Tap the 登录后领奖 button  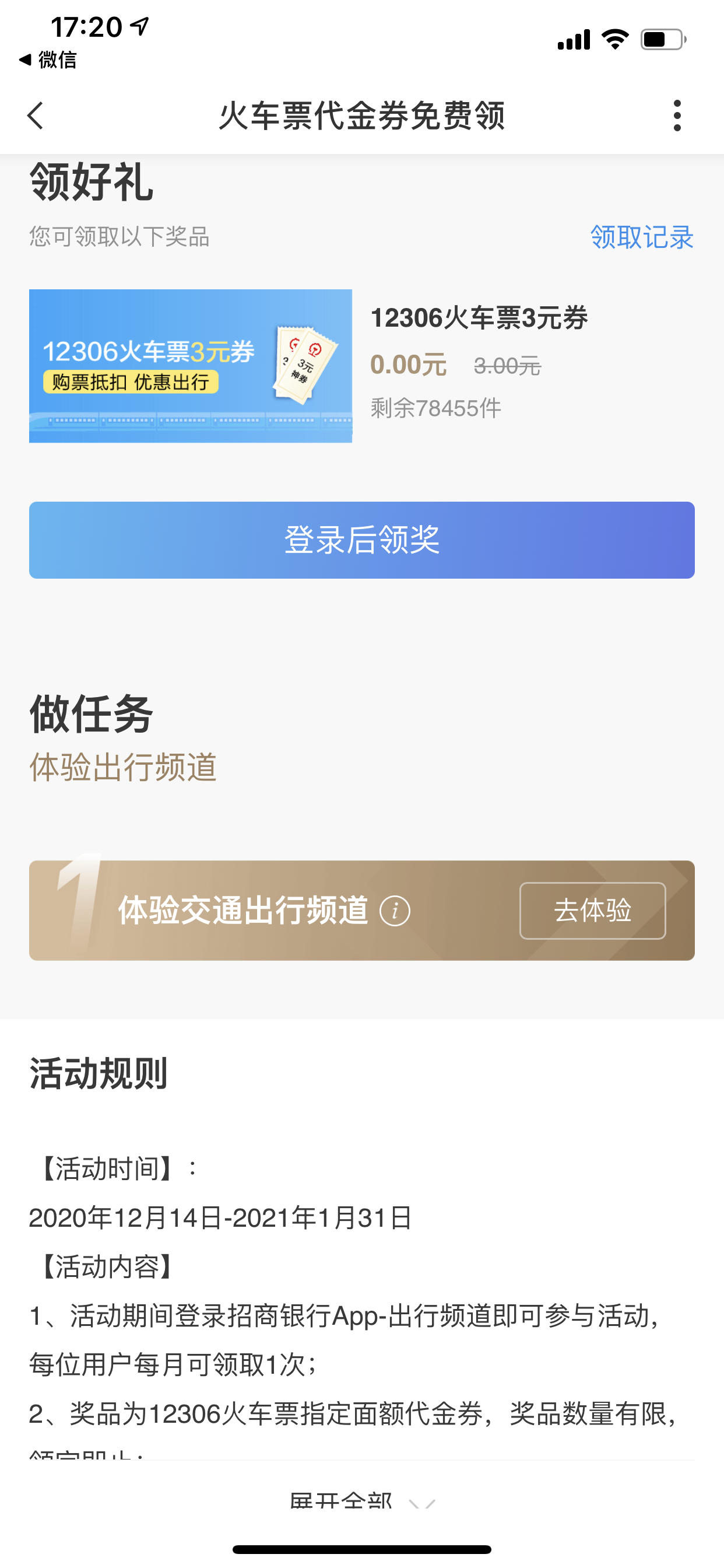(x=362, y=540)
